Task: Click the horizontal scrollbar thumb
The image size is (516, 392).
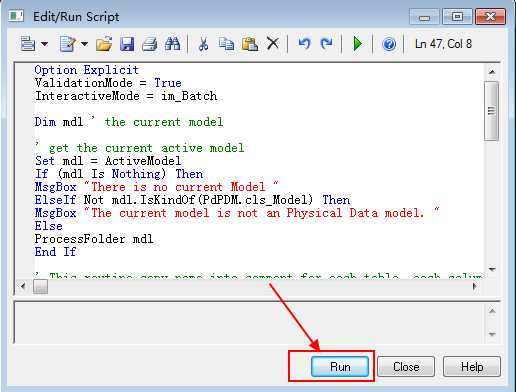Action: pyautogui.click(x=40, y=286)
